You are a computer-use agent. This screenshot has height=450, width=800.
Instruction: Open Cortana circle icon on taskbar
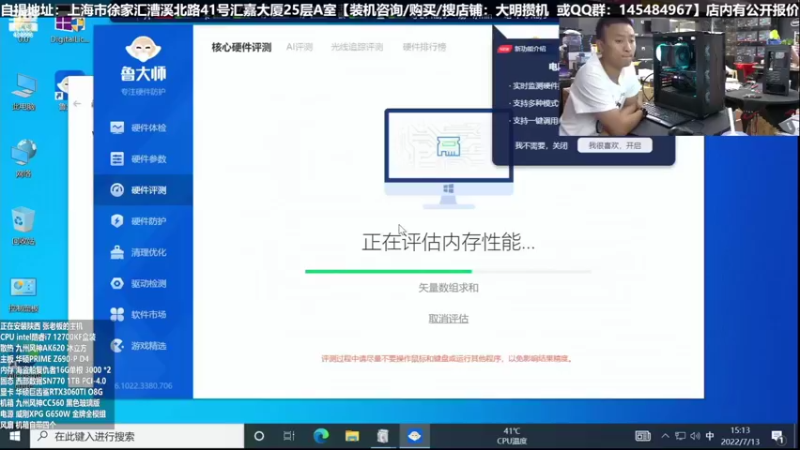point(259,436)
